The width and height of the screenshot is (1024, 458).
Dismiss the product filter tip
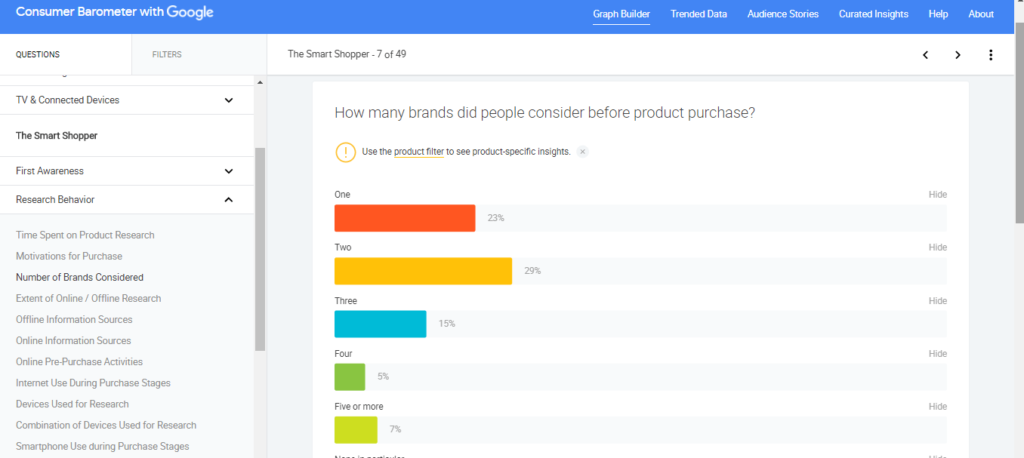click(x=583, y=152)
